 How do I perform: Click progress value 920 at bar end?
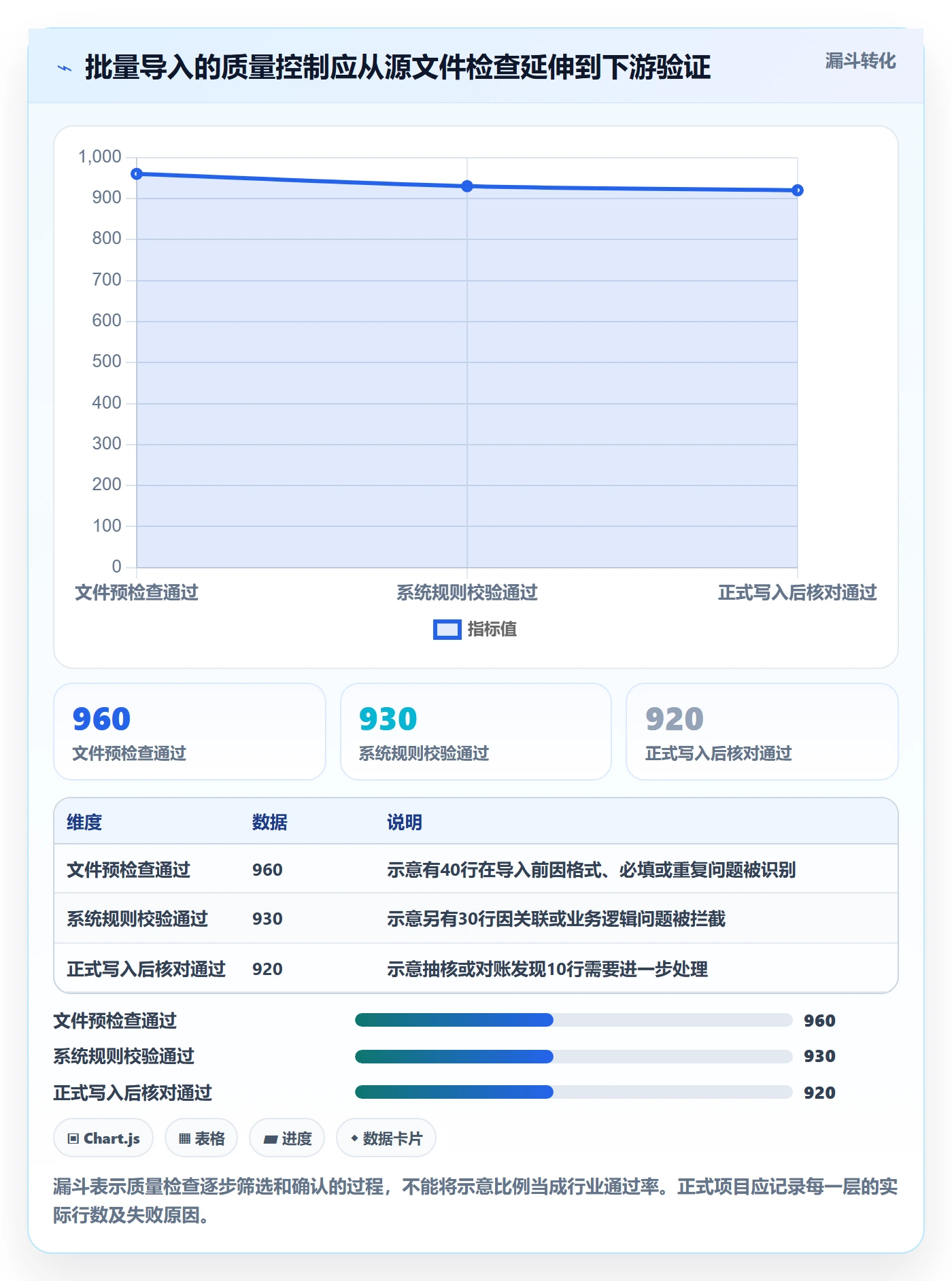click(x=819, y=1093)
